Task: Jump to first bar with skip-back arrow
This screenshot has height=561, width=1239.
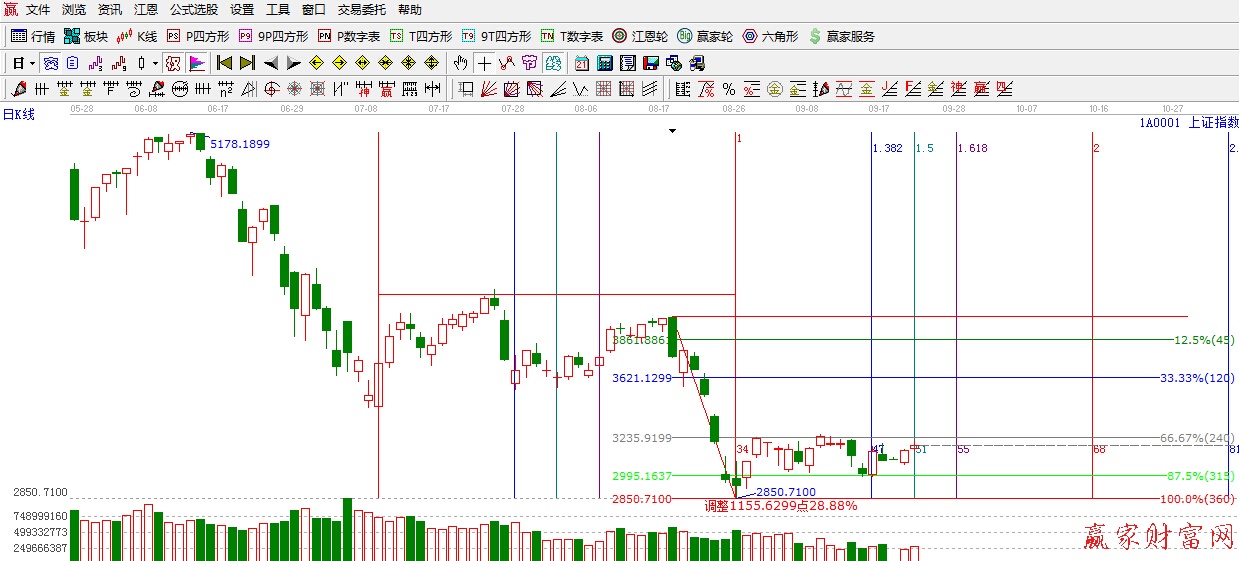Action: tap(224, 63)
